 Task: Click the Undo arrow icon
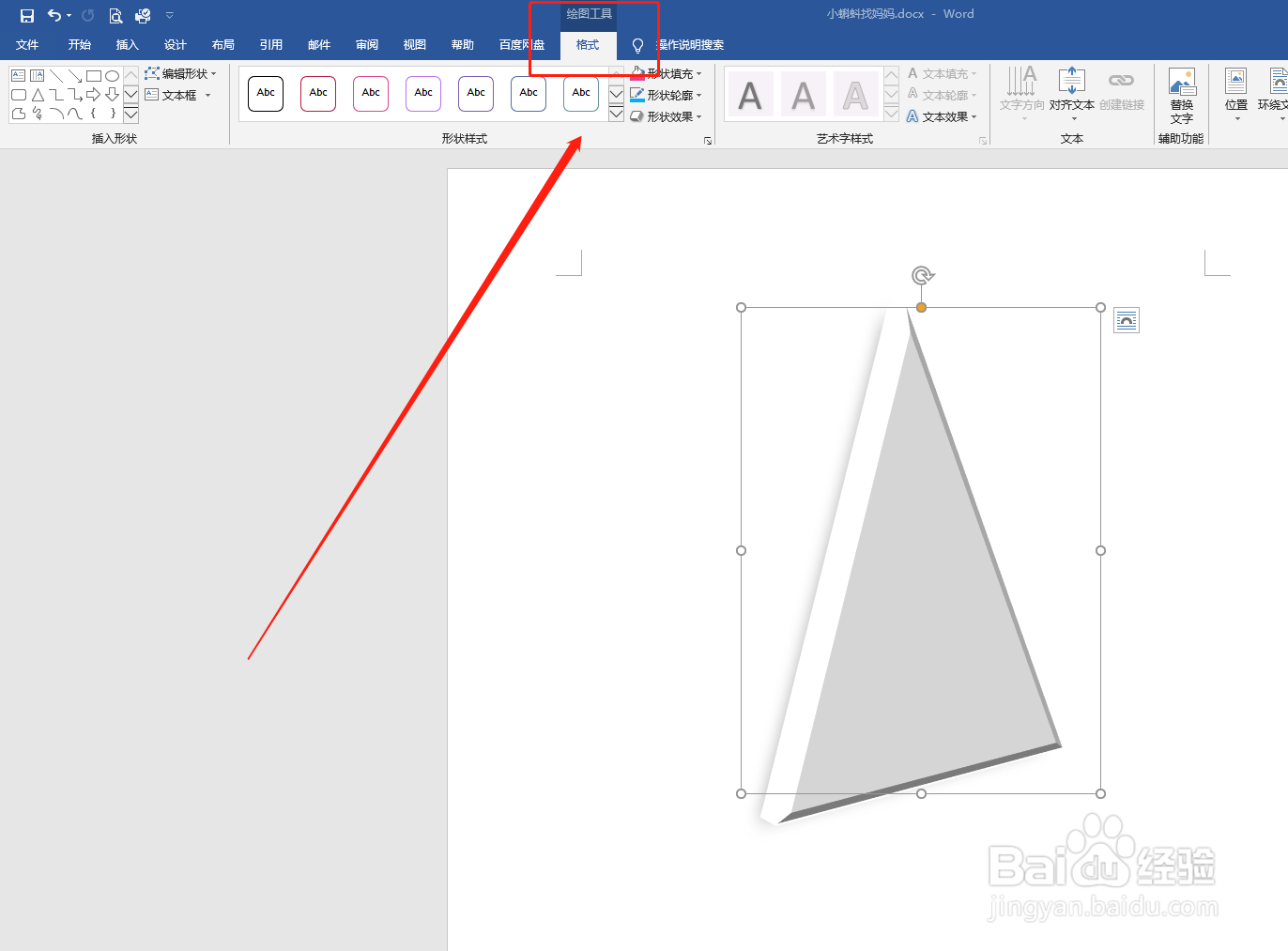(x=54, y=15)
